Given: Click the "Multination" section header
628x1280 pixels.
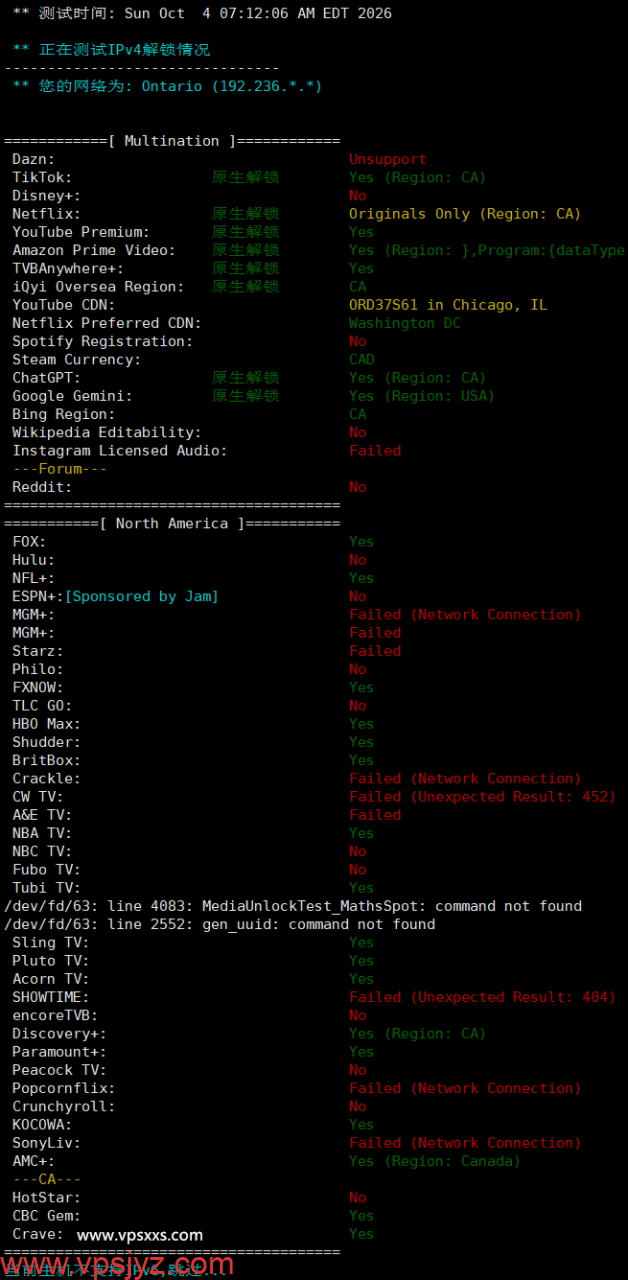Looking at the screenshot, I should point(171,141).
